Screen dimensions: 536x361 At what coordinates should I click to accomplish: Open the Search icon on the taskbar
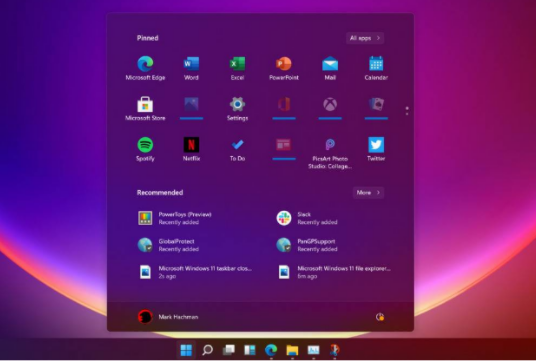tap(207, 350)
